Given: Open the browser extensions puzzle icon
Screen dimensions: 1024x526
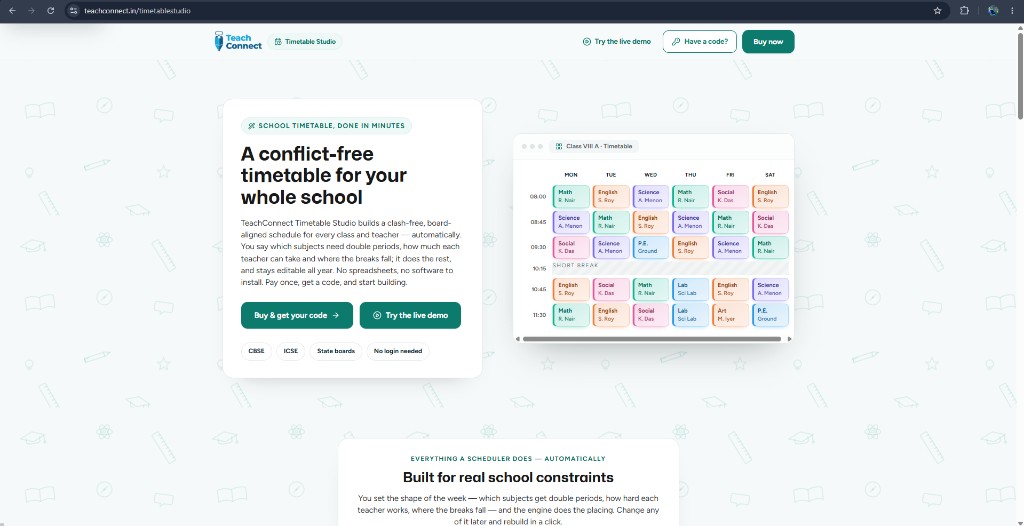Looking at the screenshot, I should [965, 10].
